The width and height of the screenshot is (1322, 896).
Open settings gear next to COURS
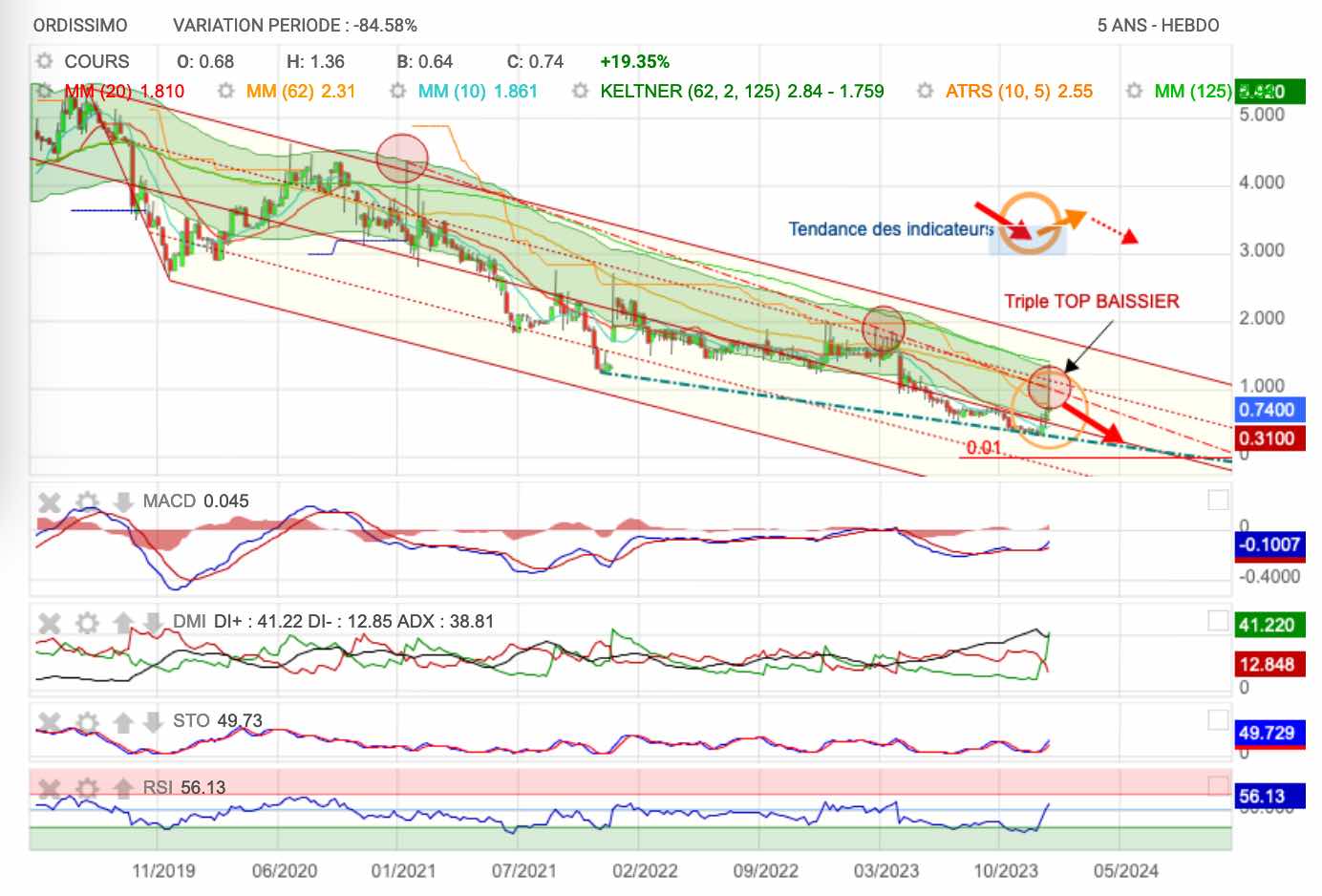coord(44,61)
